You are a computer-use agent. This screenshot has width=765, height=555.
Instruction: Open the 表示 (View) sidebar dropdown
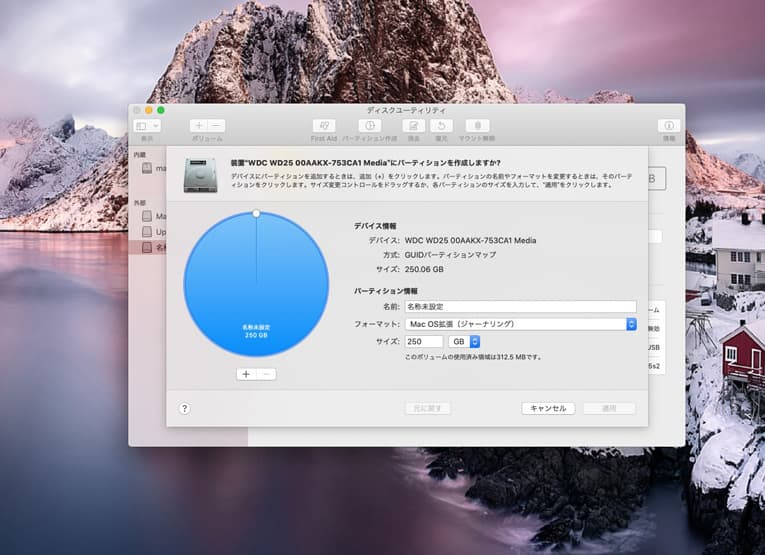tap(146, 126)
